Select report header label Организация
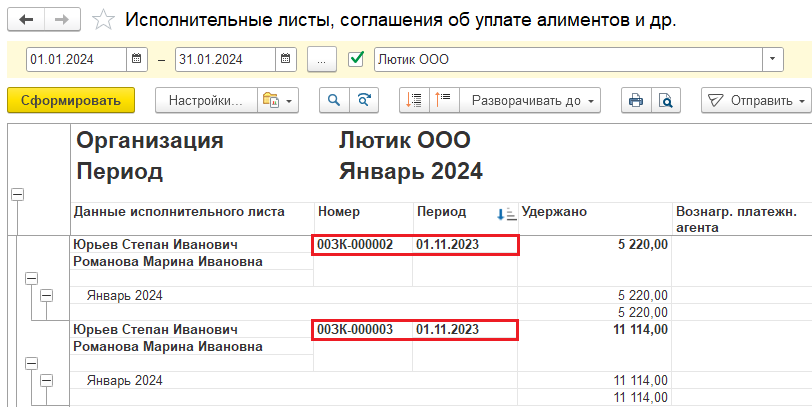 point(150,141)
